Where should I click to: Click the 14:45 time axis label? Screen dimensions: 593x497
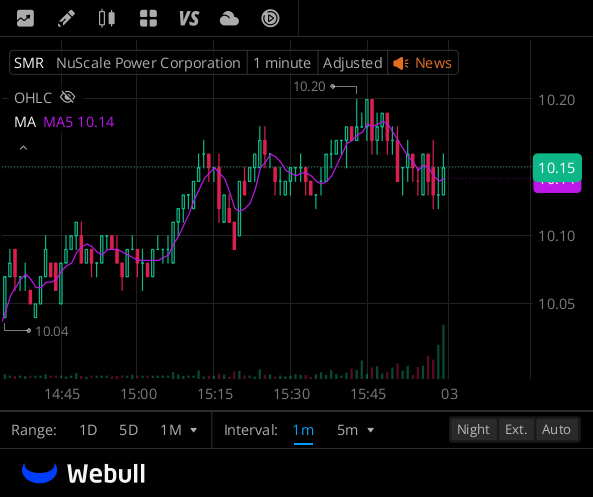(x=62, y=394)
